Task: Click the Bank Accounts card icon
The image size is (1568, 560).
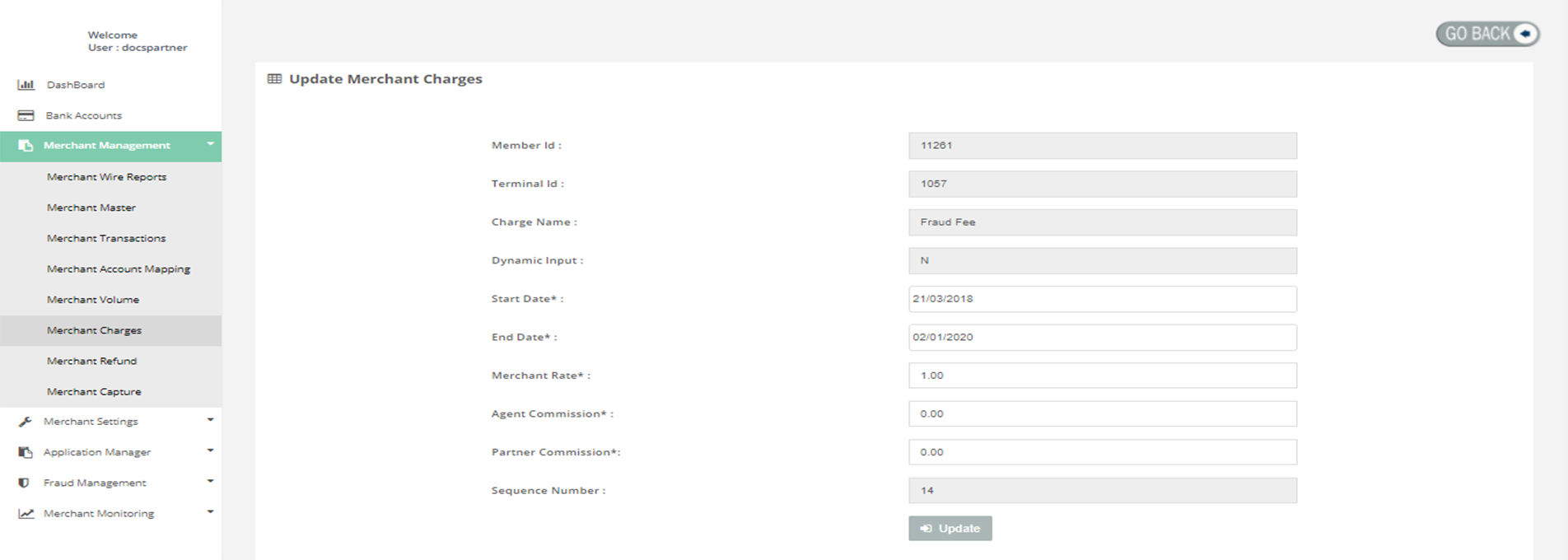Action: click(26, 115)
